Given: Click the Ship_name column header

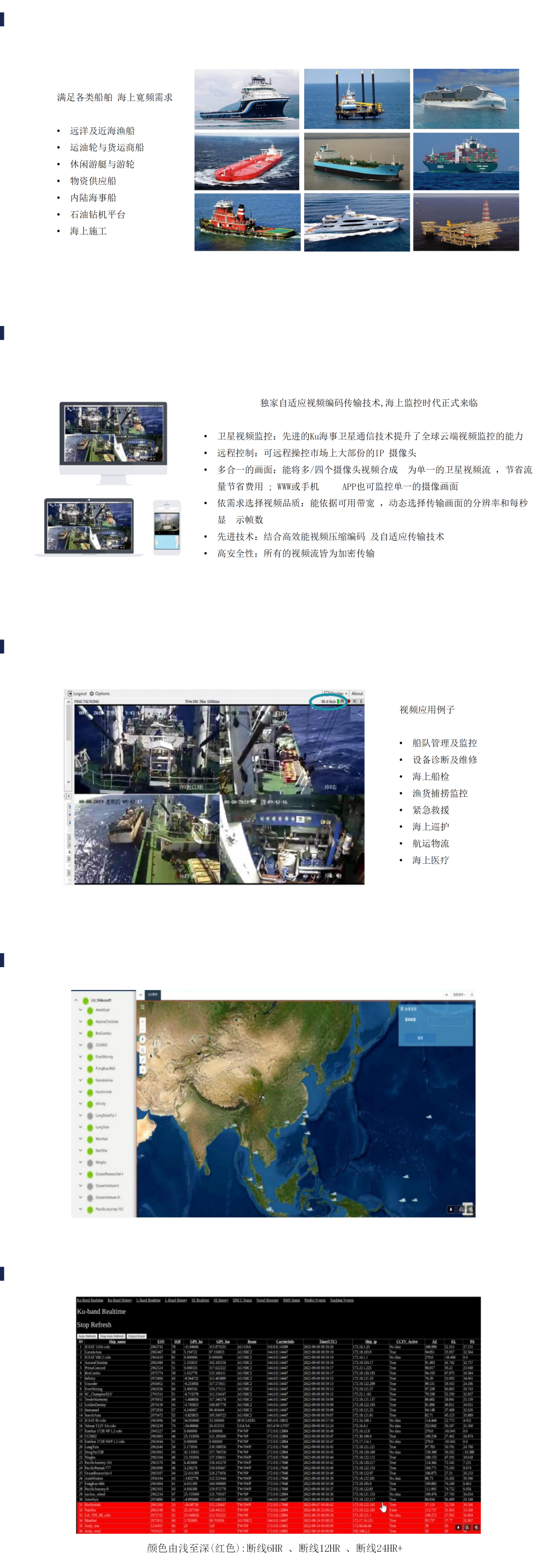Looking at the screenshot, I should (117, 1341).
